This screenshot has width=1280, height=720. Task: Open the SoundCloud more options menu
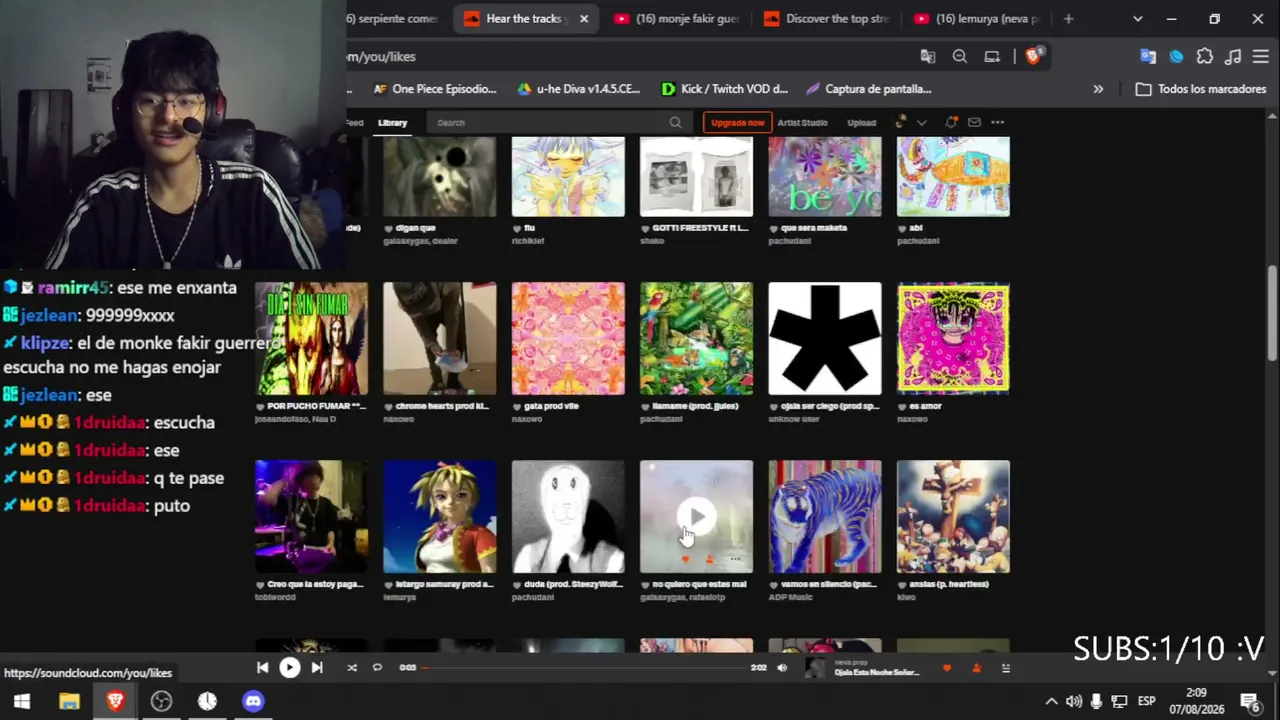(x=997, y=122)
